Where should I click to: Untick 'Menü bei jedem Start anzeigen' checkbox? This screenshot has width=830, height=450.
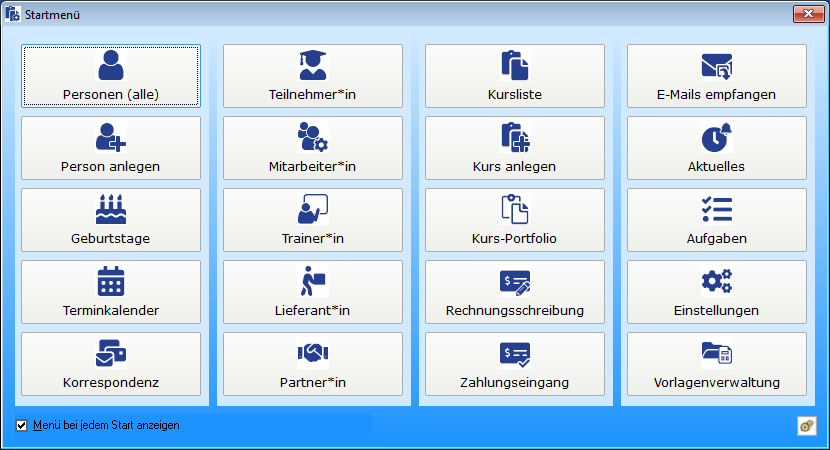[x=21, y=425]
